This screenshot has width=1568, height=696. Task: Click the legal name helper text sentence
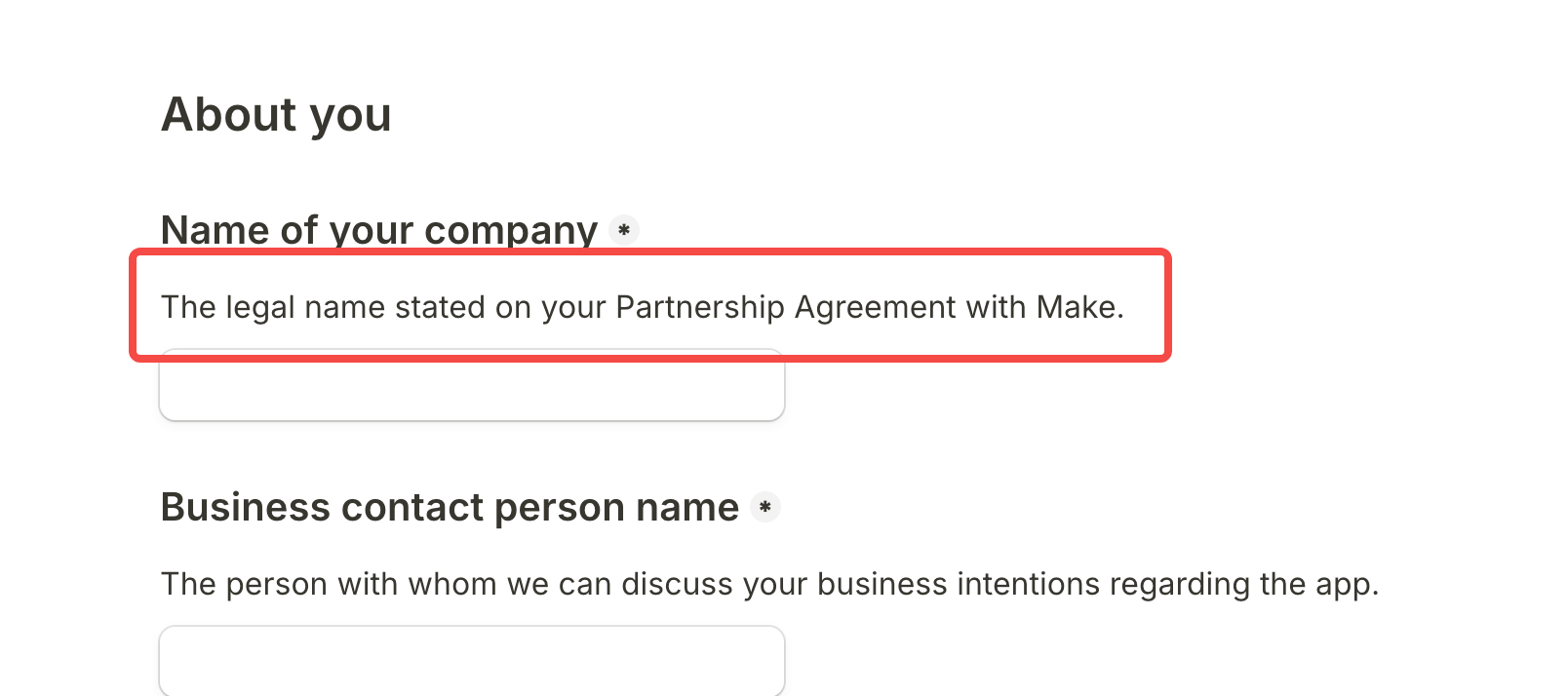pyautogui.click(x=642, y=307)
